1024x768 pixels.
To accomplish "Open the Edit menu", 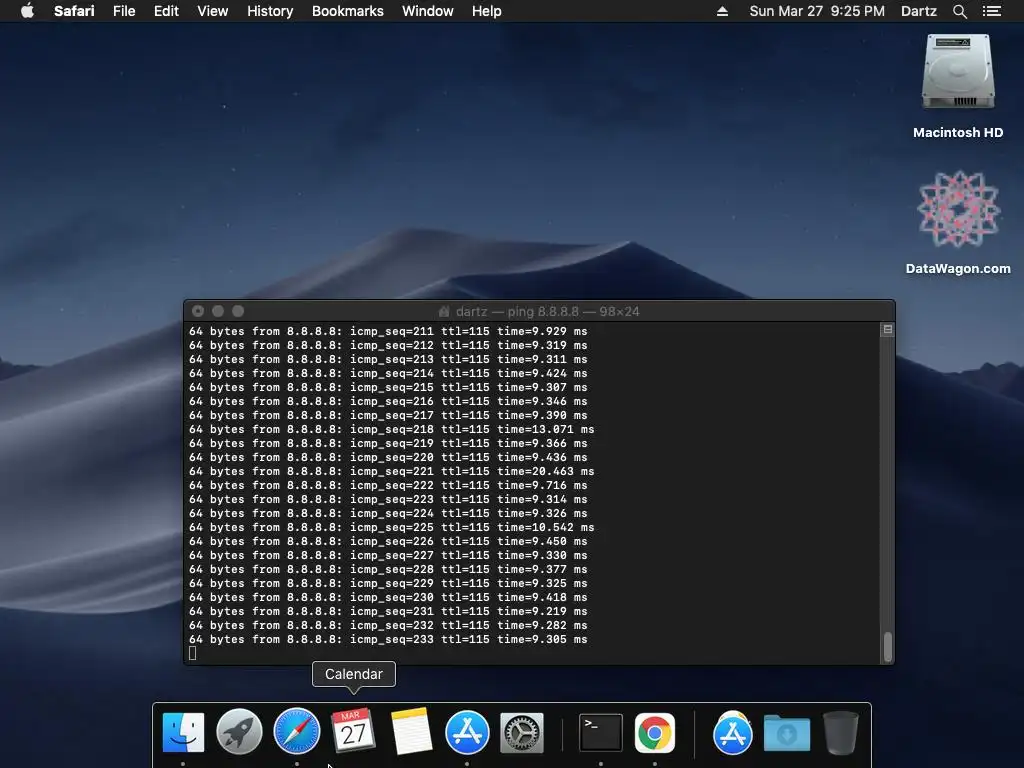I will 166,11.
